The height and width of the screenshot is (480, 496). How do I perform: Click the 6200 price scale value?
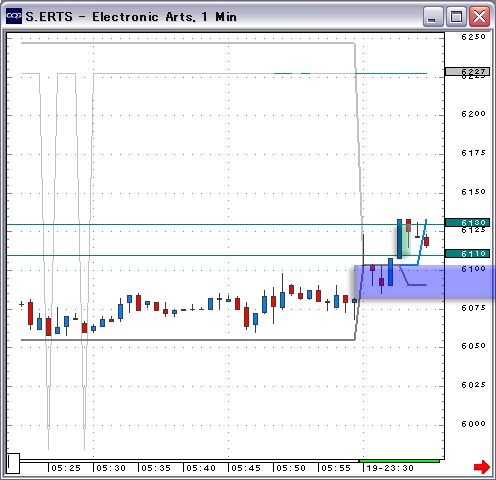(473, 114)
